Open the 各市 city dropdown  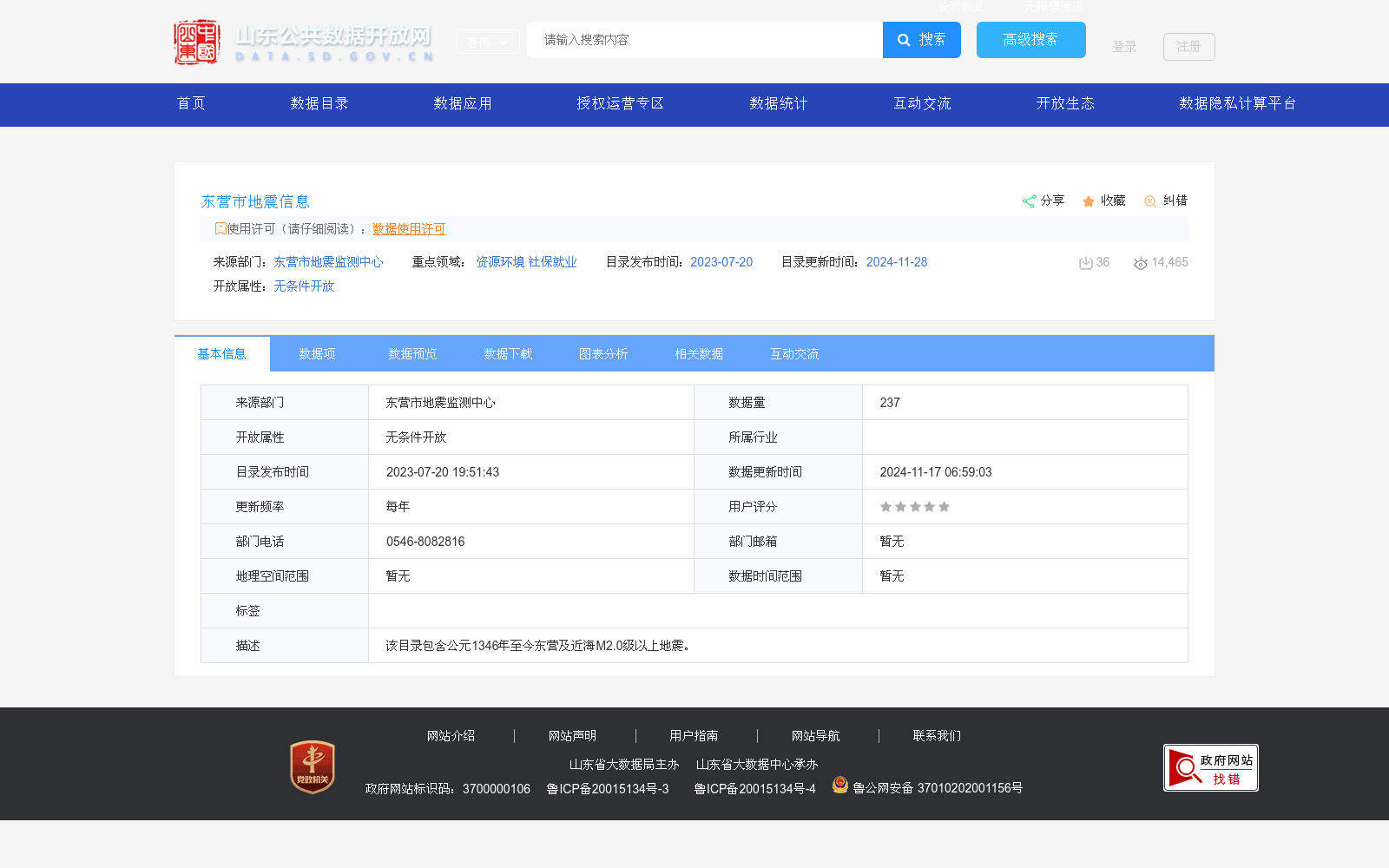coord(487,42)
